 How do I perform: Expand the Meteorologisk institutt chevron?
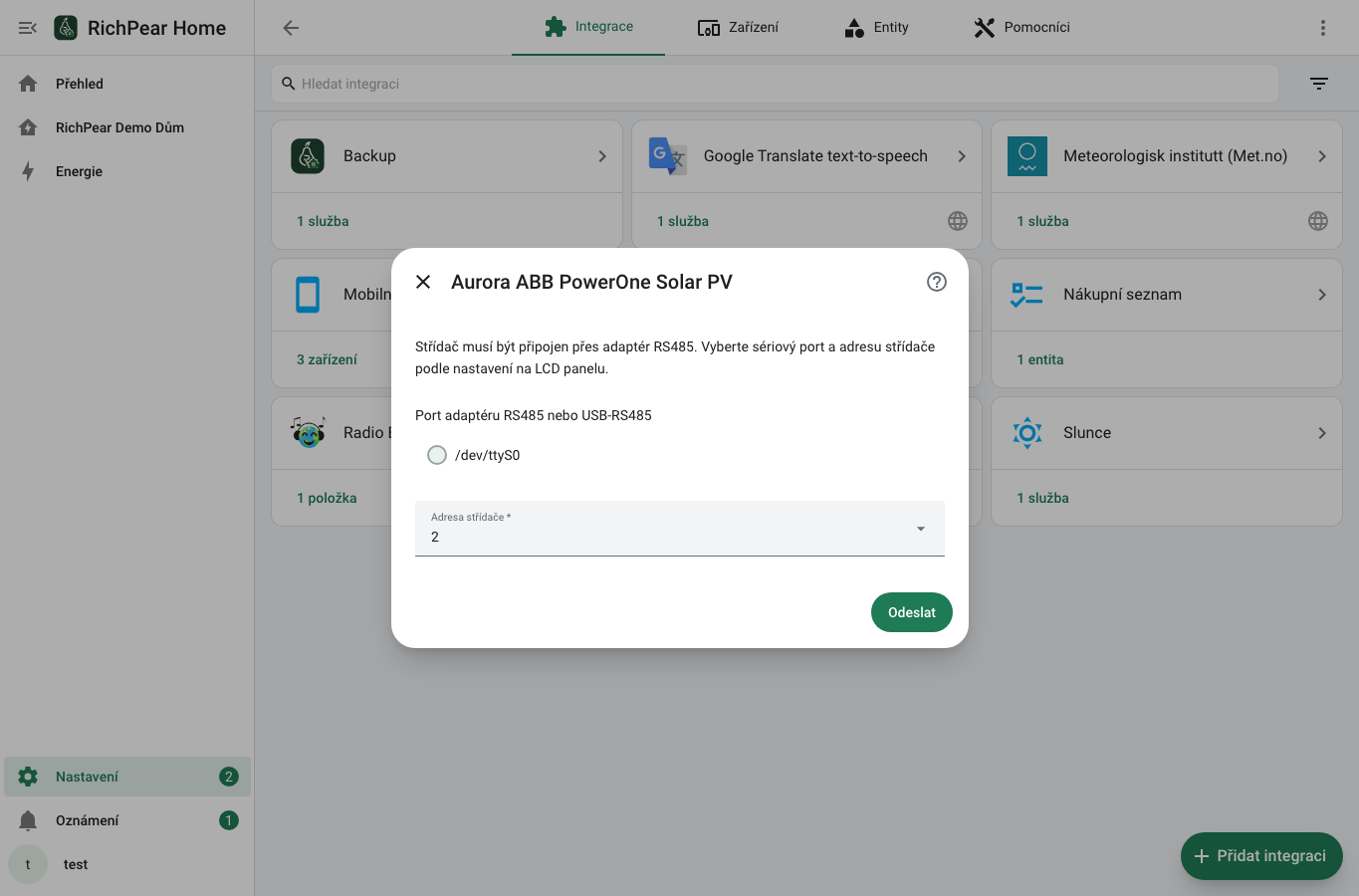pos(1322,156)
